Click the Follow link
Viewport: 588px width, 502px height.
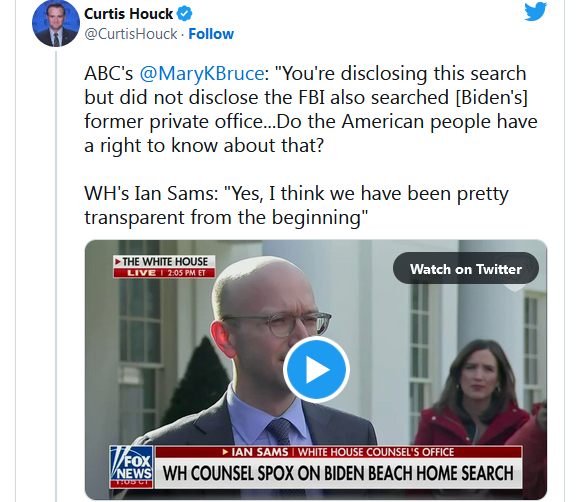click(211, 34)
